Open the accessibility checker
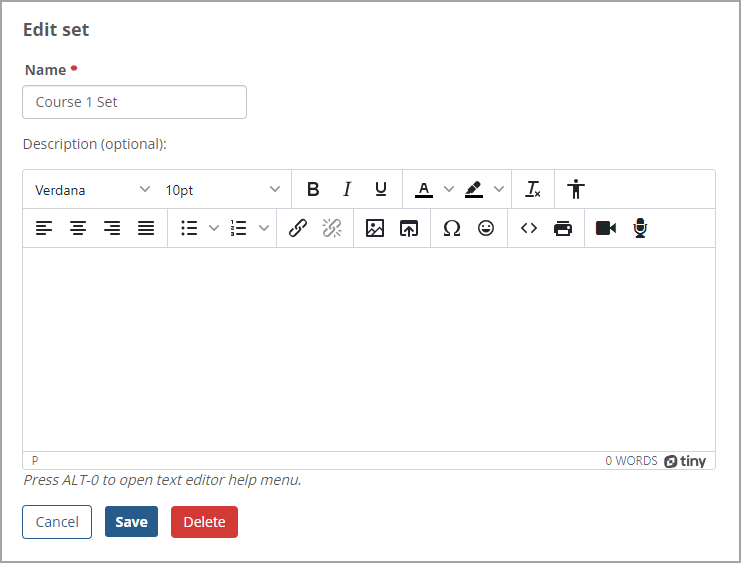 (575, 189)
